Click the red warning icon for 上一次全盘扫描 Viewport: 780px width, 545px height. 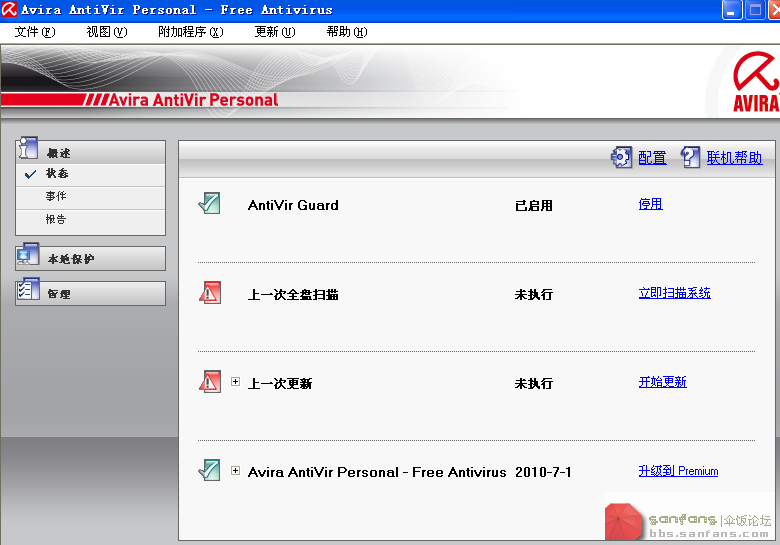[x=209, y=293]
